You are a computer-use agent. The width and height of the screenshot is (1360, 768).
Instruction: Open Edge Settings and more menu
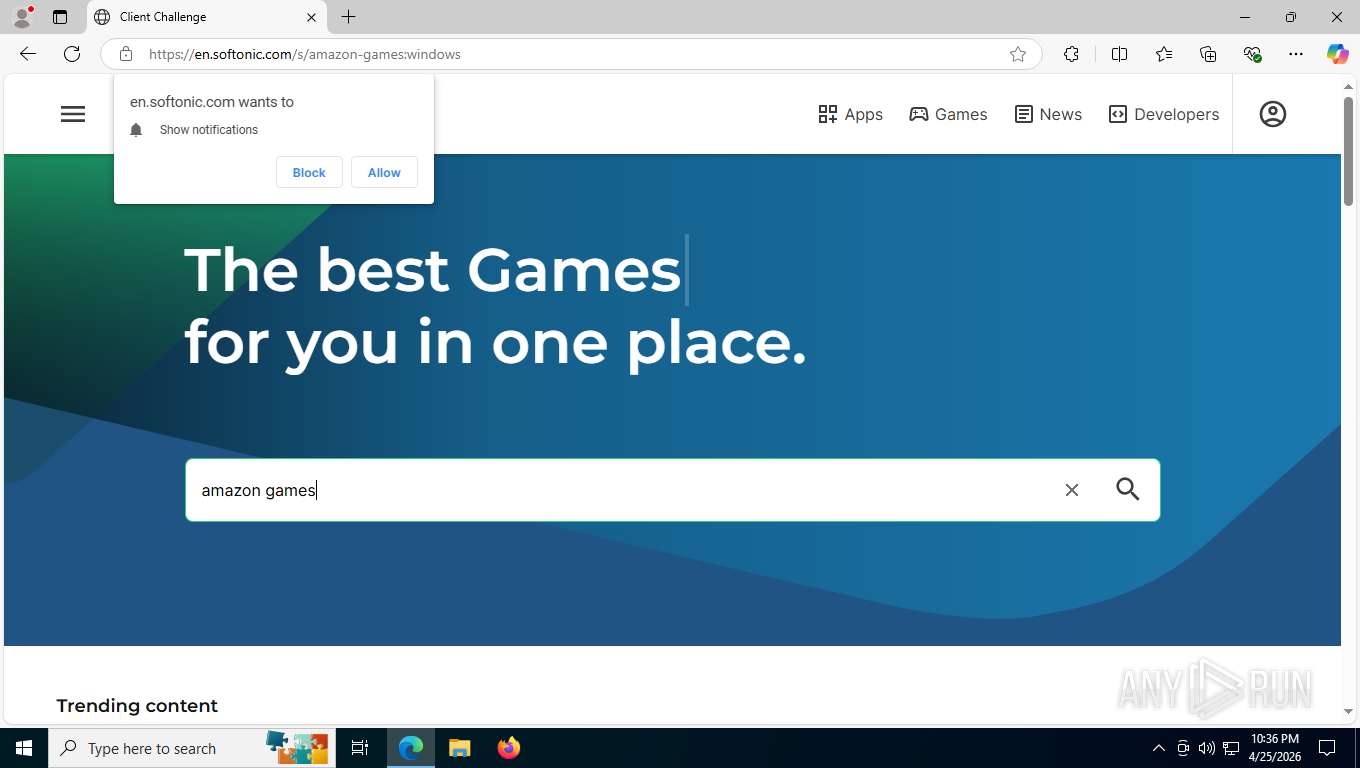[1296, 54]
